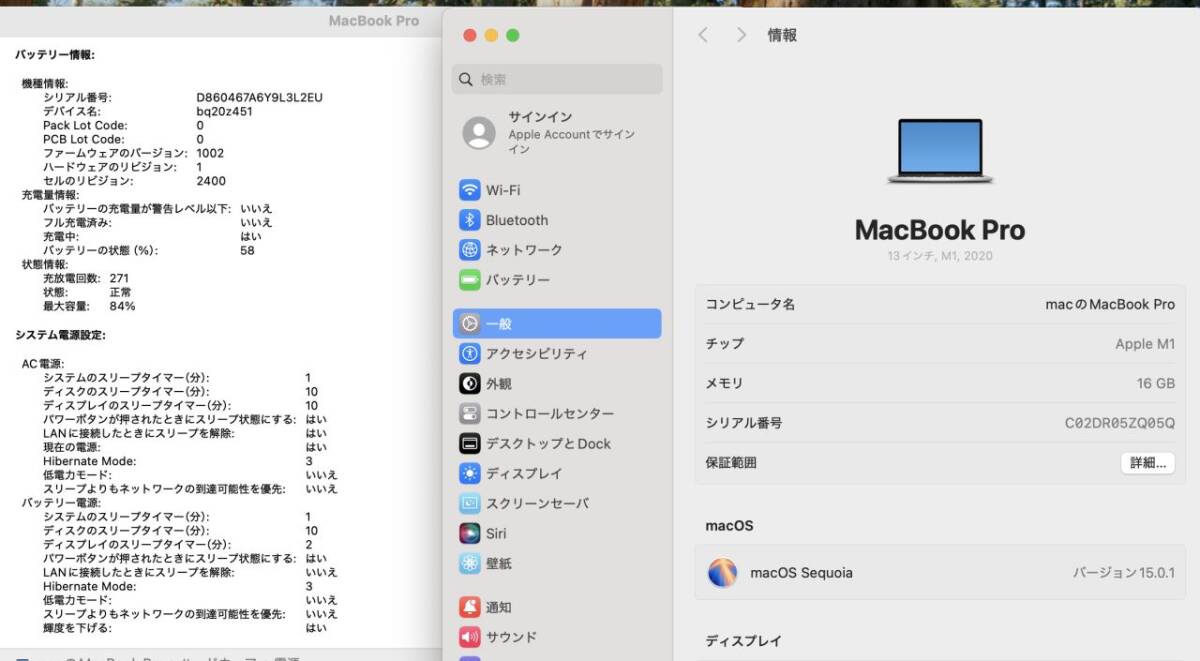The width and height of the screenshot is (1200, 661).
Task: Open the Siri settings icon
Action: click(x=470, y=534)
